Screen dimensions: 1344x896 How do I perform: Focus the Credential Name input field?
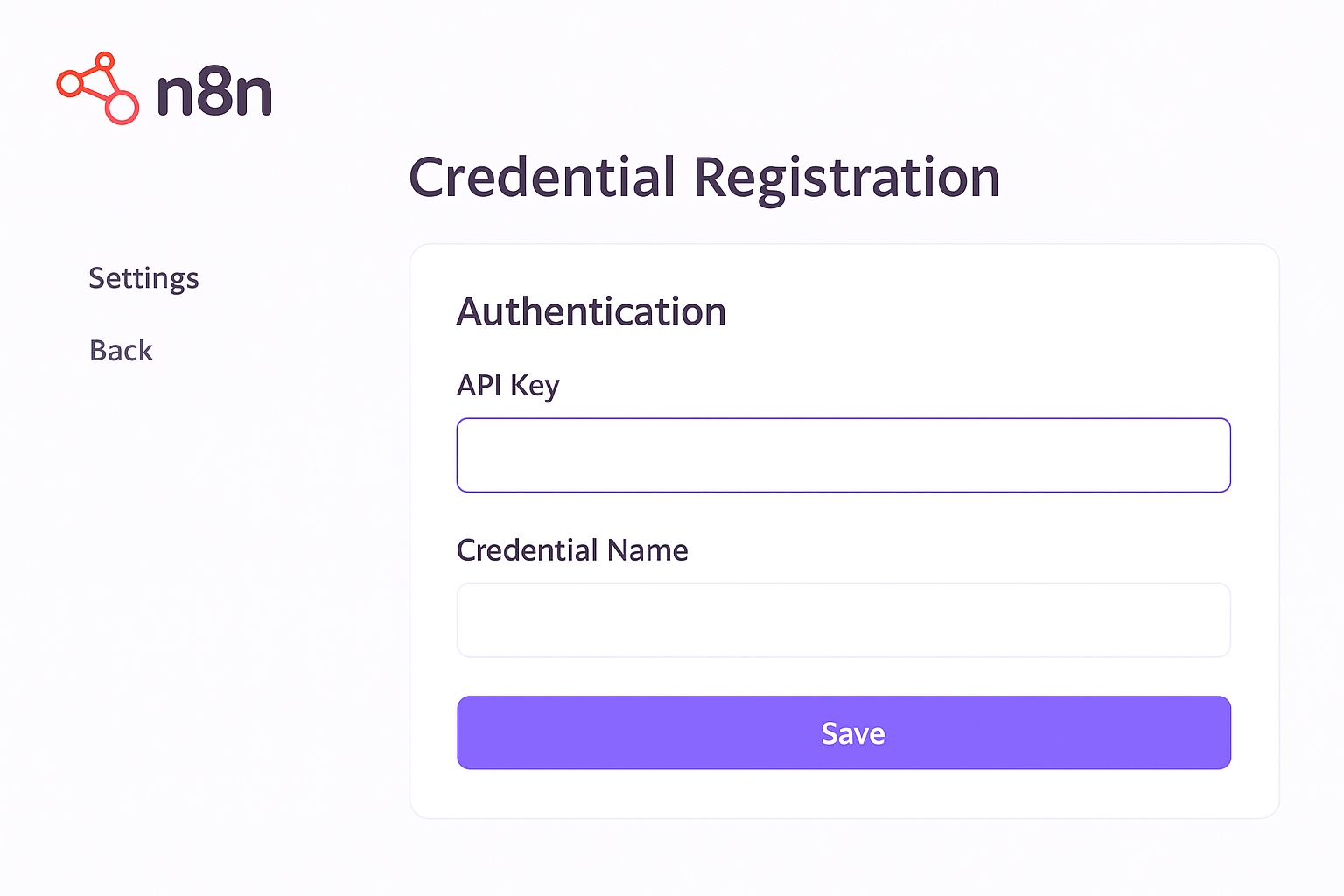point(843,619)
